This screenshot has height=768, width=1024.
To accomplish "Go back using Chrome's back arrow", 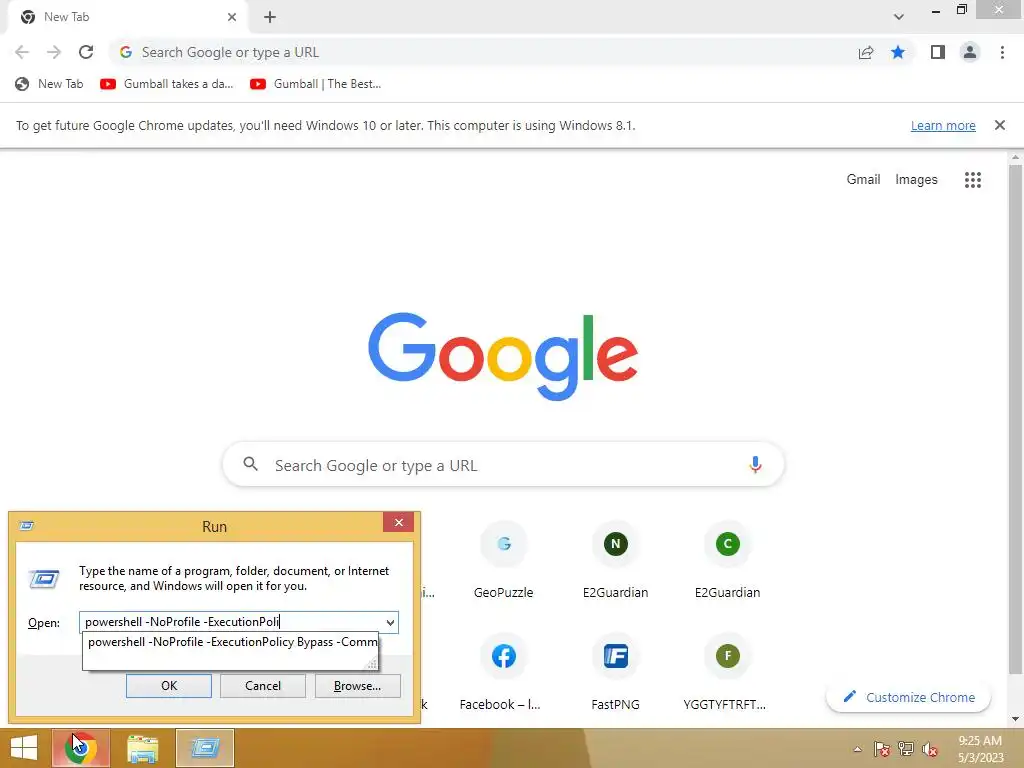I will 22,52.
